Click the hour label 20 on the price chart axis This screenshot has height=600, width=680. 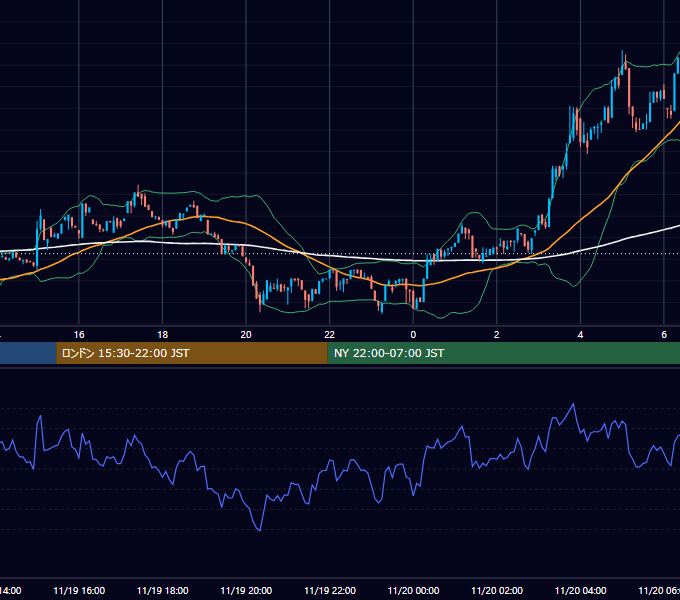point(246,334)
